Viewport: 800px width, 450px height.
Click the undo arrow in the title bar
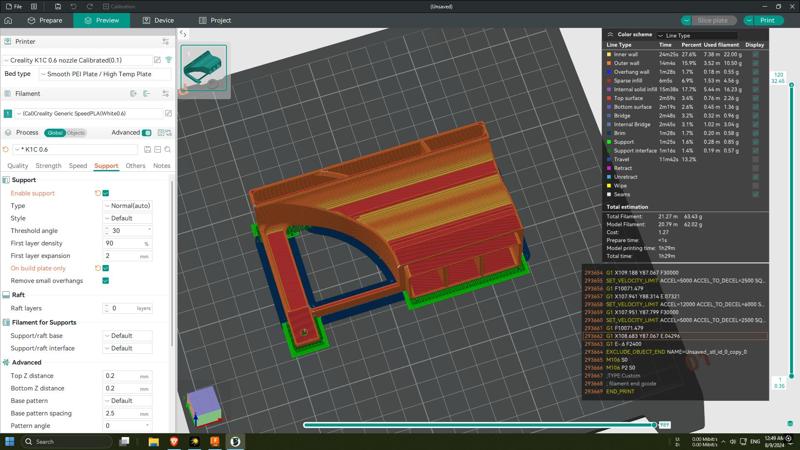coord(73,6)
